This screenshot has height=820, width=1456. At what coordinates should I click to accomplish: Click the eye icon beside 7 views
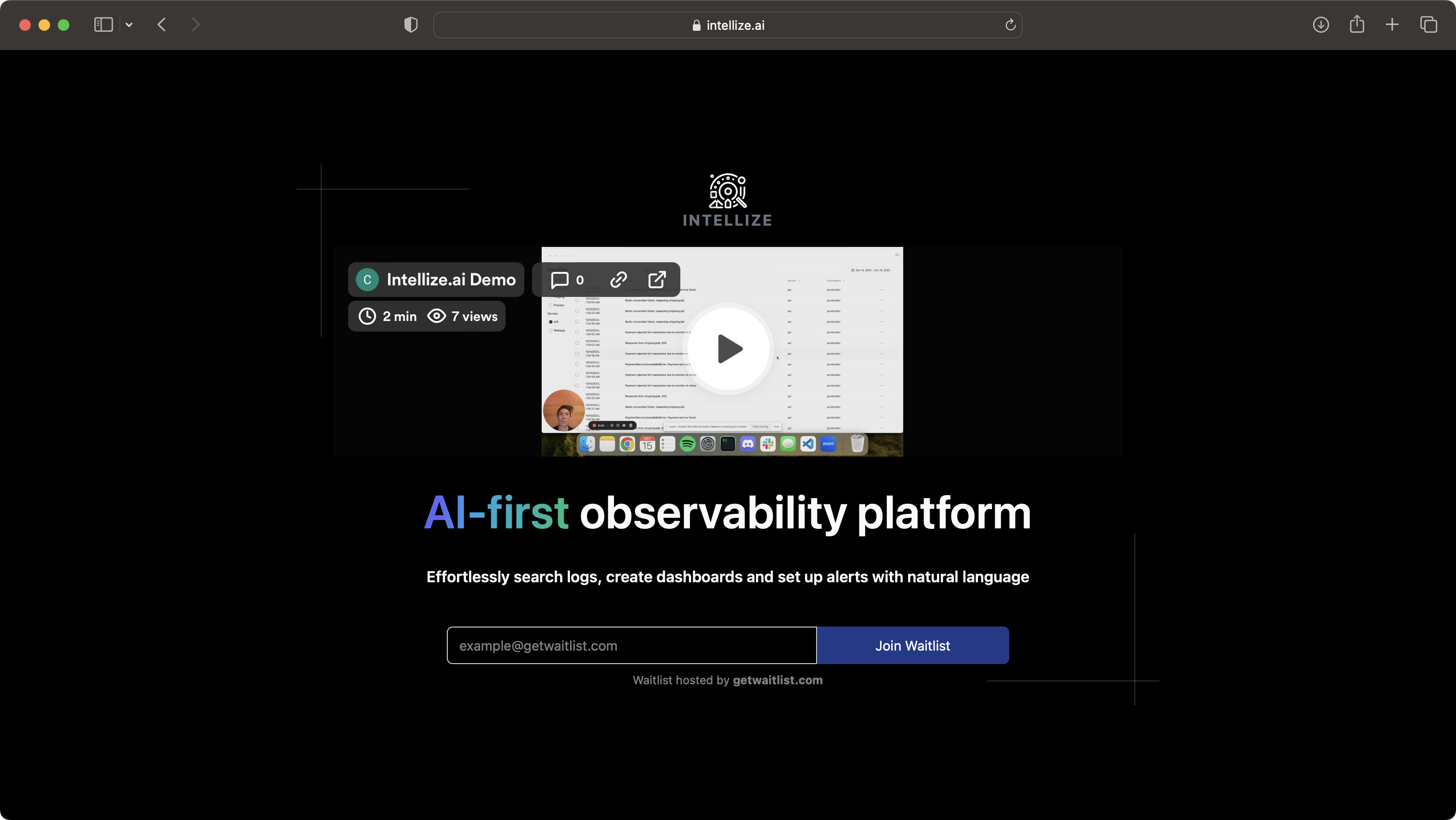point(436,316)
